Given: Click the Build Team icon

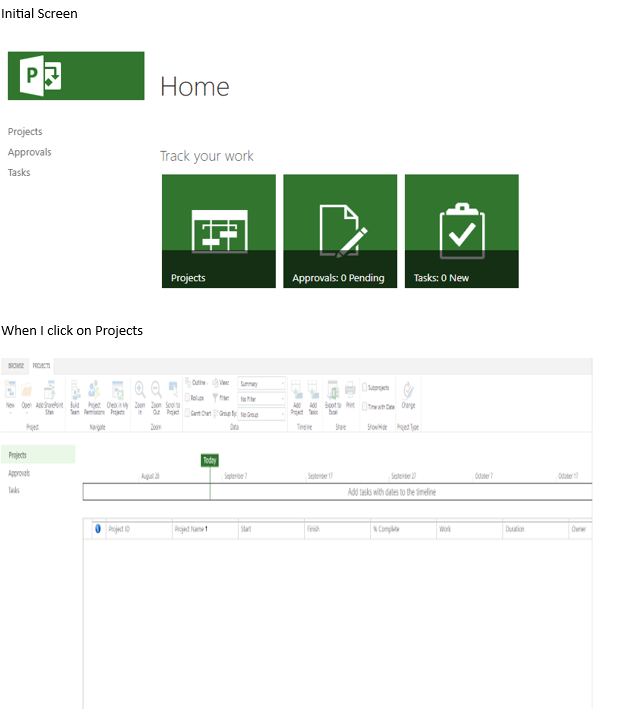Looking at the screenshot, I should [x=75, y=397].
